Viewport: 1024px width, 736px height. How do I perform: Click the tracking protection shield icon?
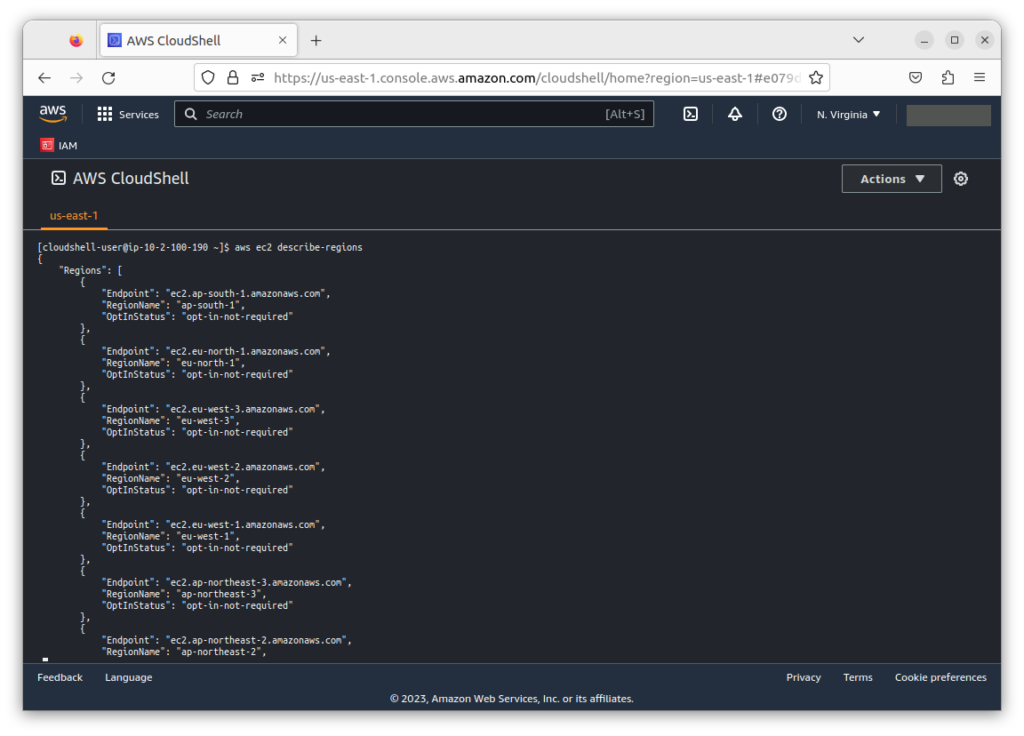pyautogui.click(x=208, y=78)
